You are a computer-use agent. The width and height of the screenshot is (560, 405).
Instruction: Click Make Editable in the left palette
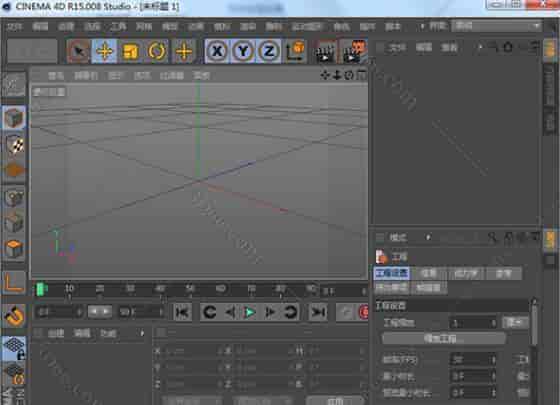point(14,86)
